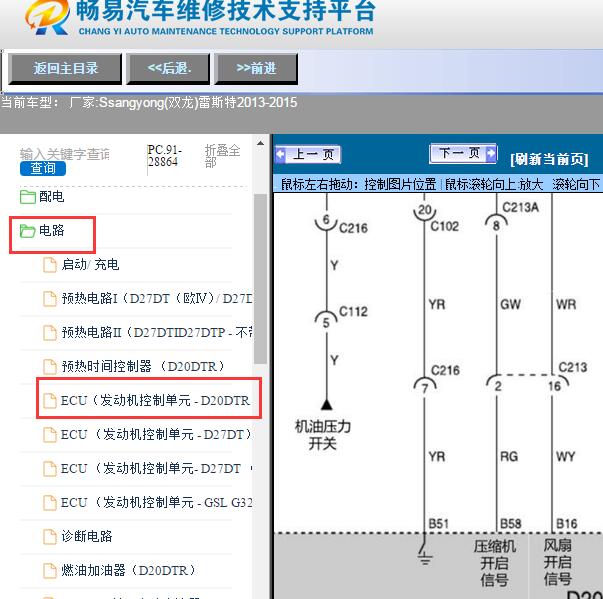Click the document icon beside 启动/充电
603x599 pixels.
point(50,265)
